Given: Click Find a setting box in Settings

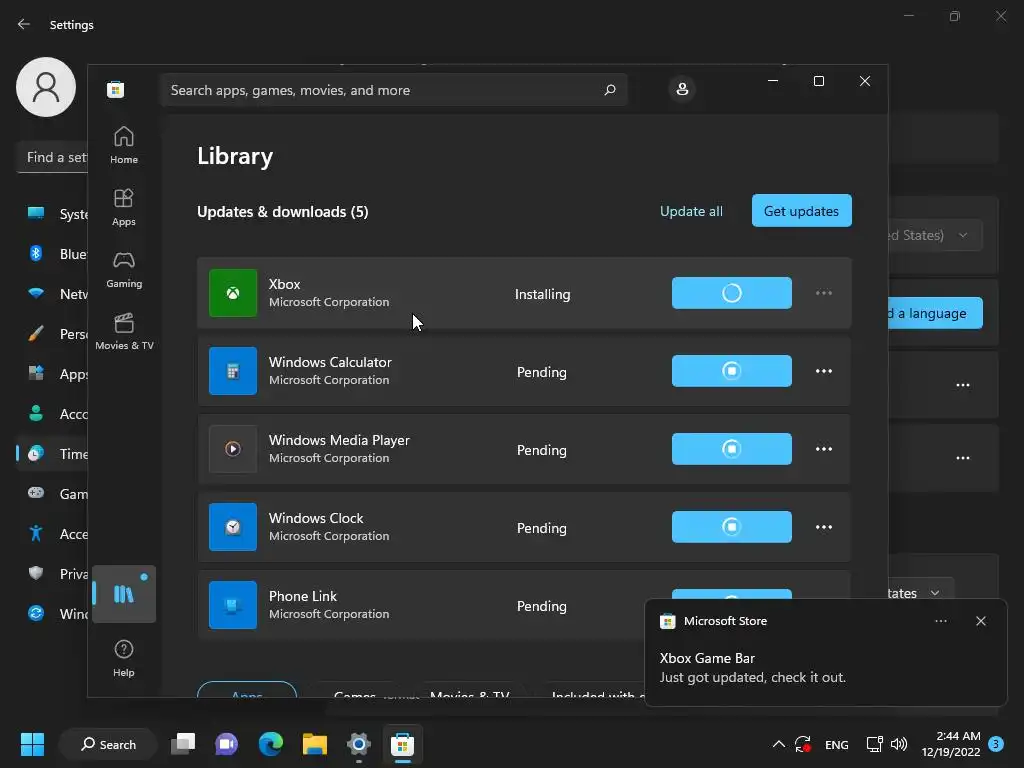Looking at the screenshot, I should (52, 157).
